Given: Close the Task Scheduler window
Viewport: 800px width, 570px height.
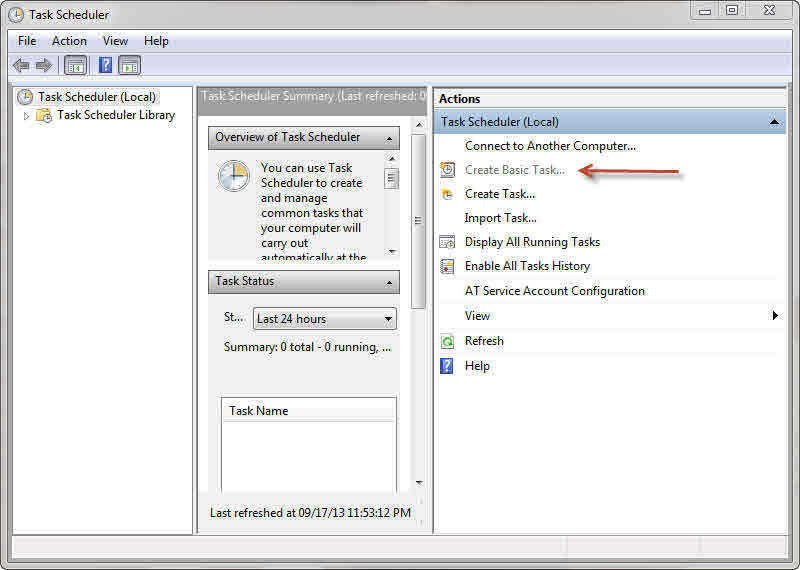Looking at the screenshot, I should pyautogui.click(x=770, y=10).
